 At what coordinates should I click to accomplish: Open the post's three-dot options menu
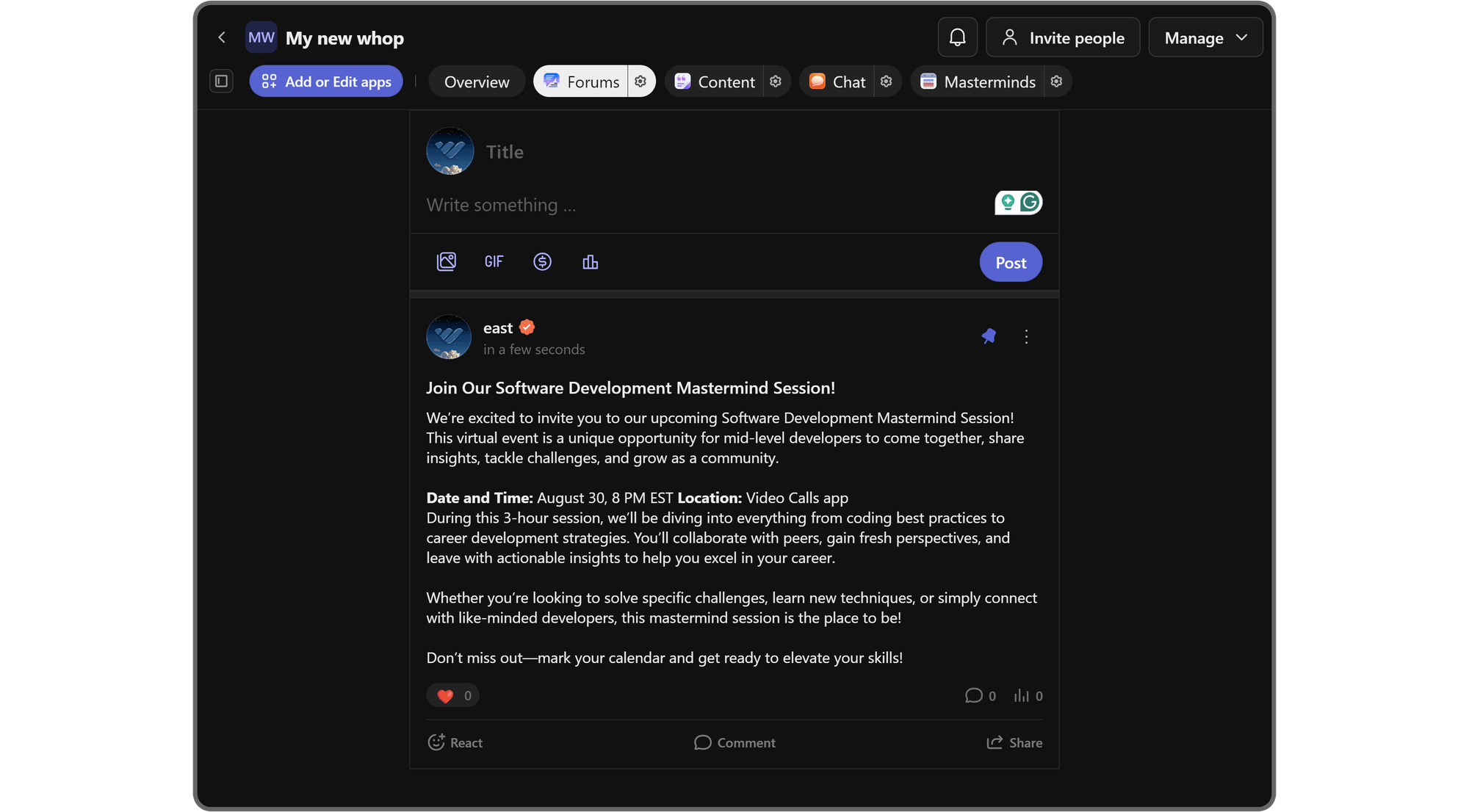tap(1026, 336)
